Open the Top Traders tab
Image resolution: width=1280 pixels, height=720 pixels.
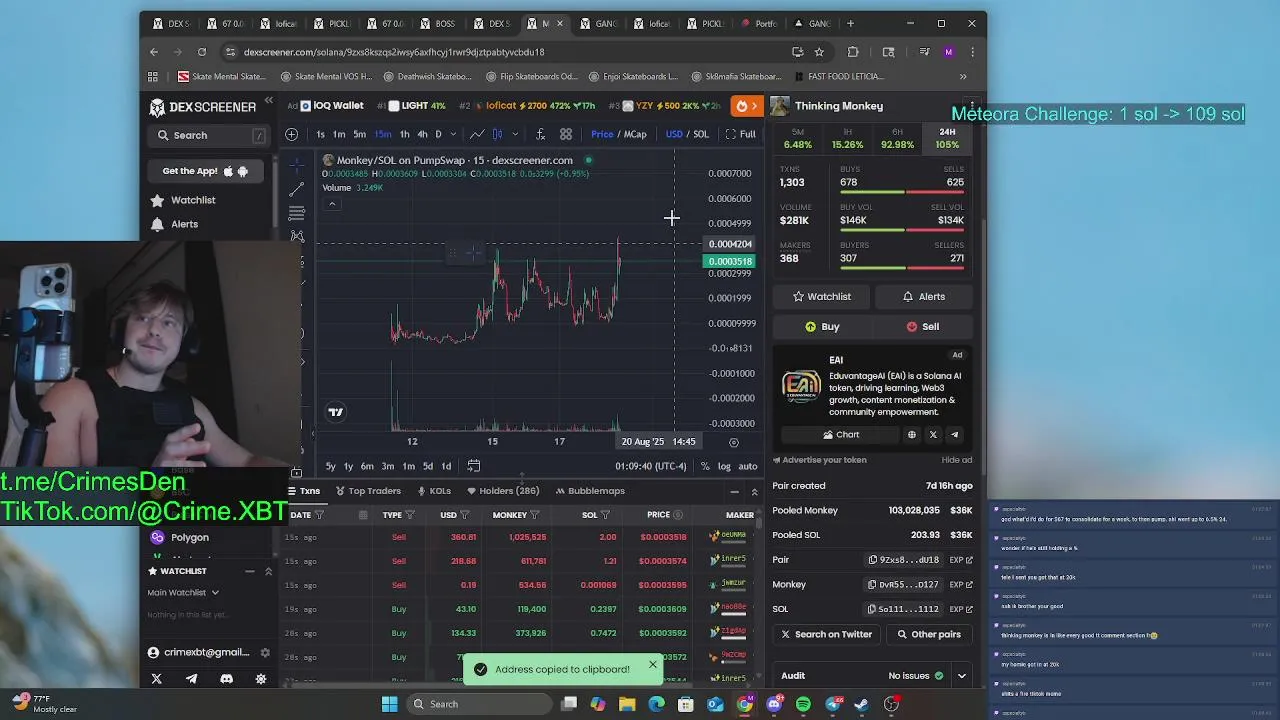pos(367,491)
